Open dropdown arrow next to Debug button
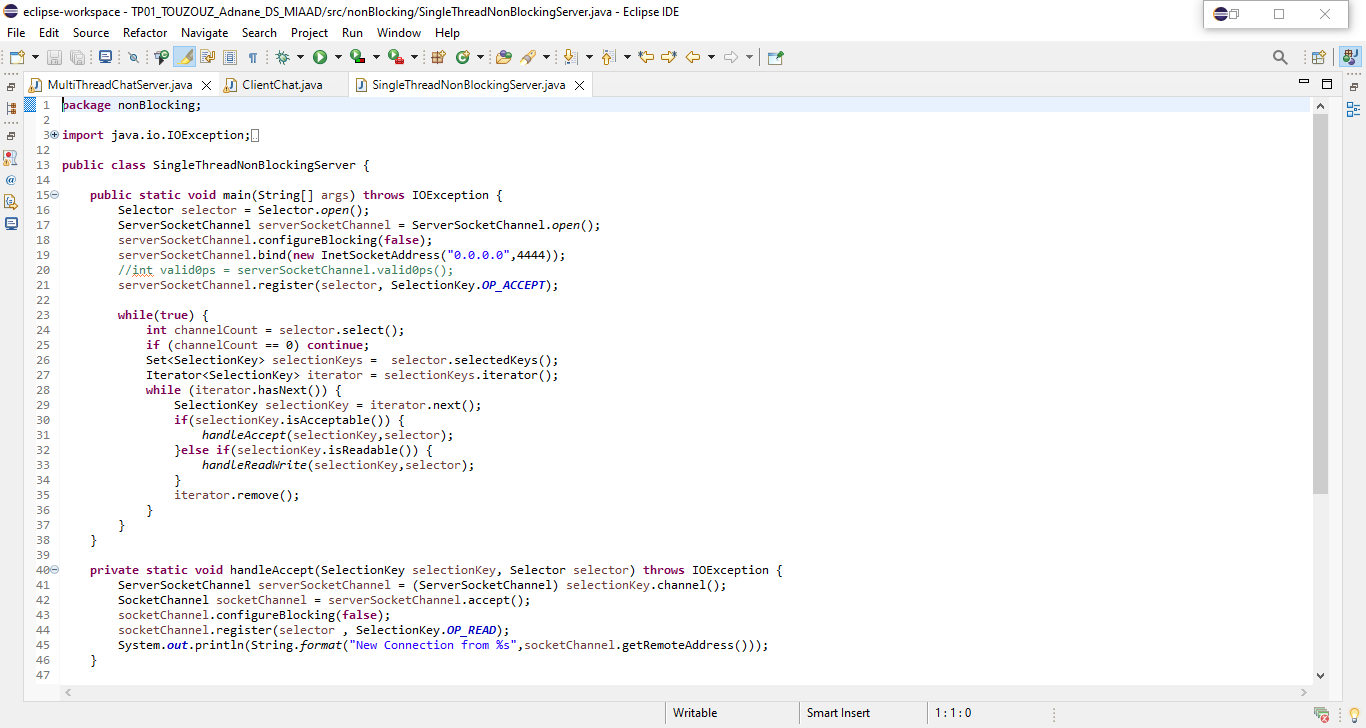Viewport: 1366px width, 728px height. (300, 57)
